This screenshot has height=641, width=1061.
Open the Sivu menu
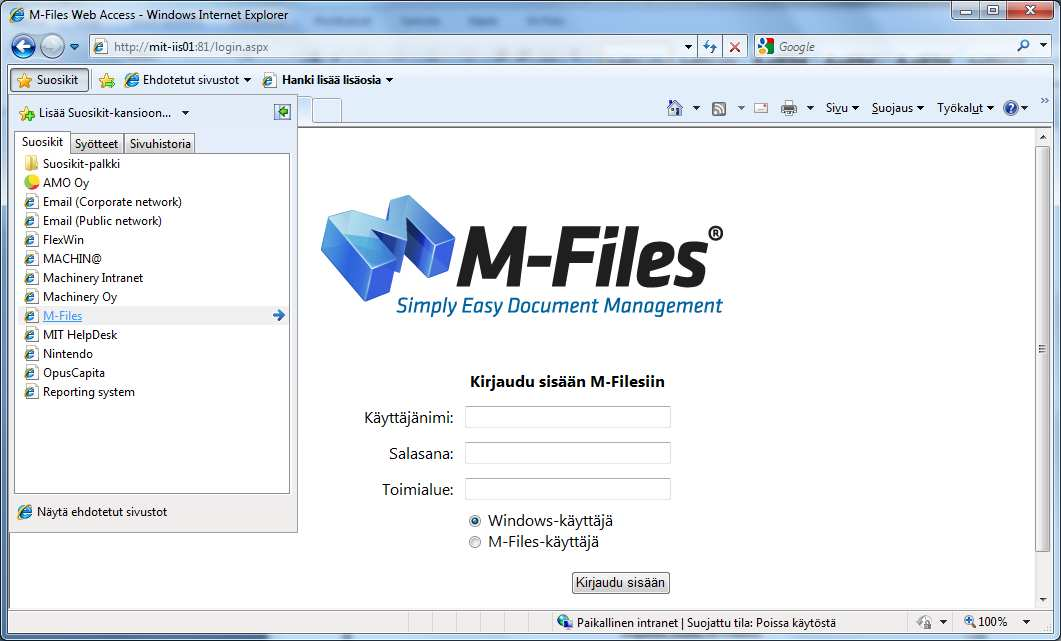coord(842,108)
